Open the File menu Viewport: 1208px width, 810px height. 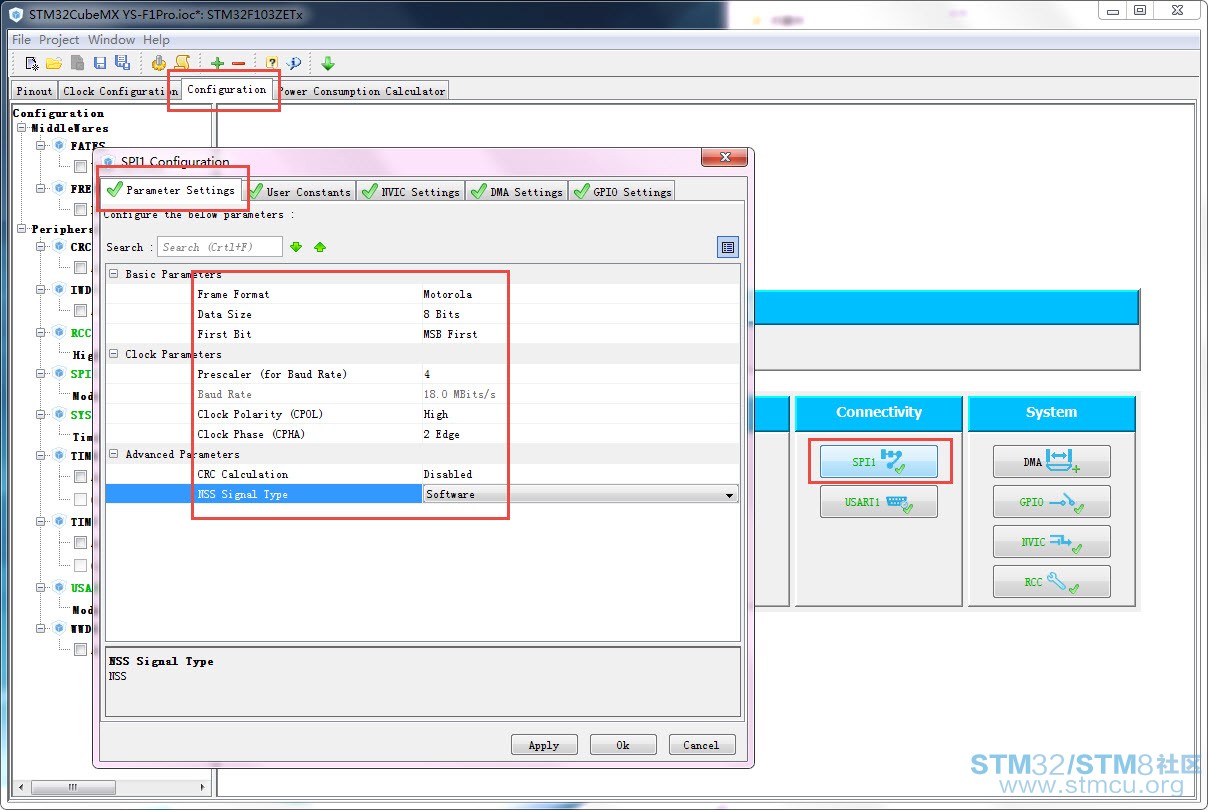[21, 40]
